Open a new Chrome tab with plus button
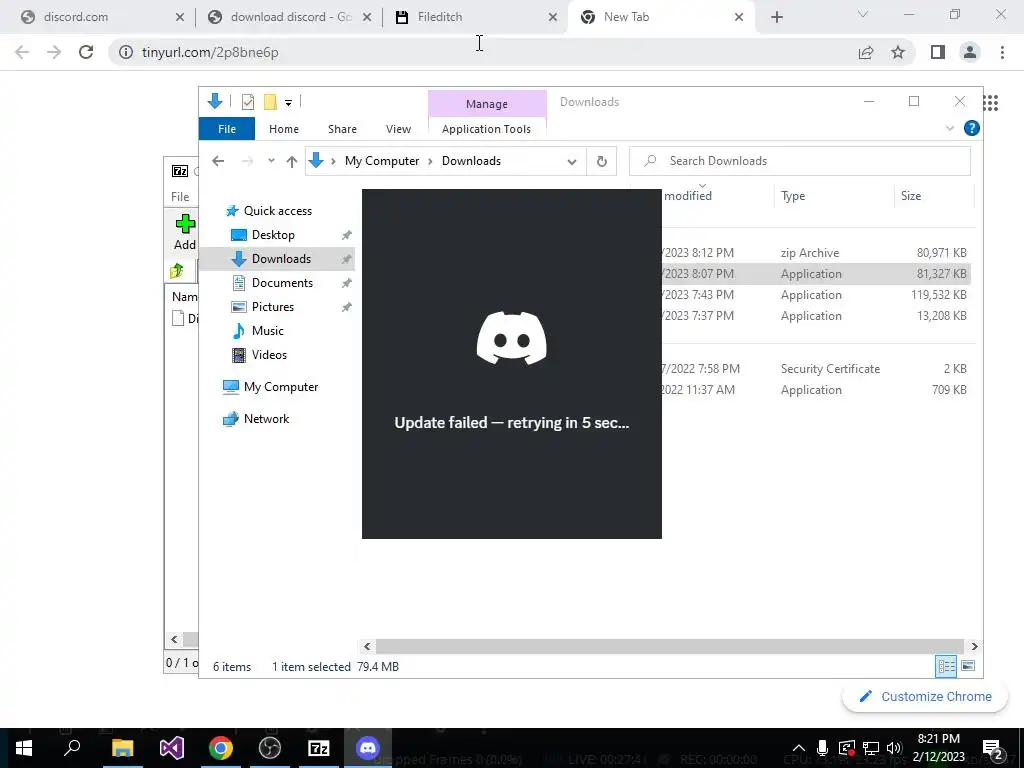Screen dimensions: 1024x768 (776, 17)
